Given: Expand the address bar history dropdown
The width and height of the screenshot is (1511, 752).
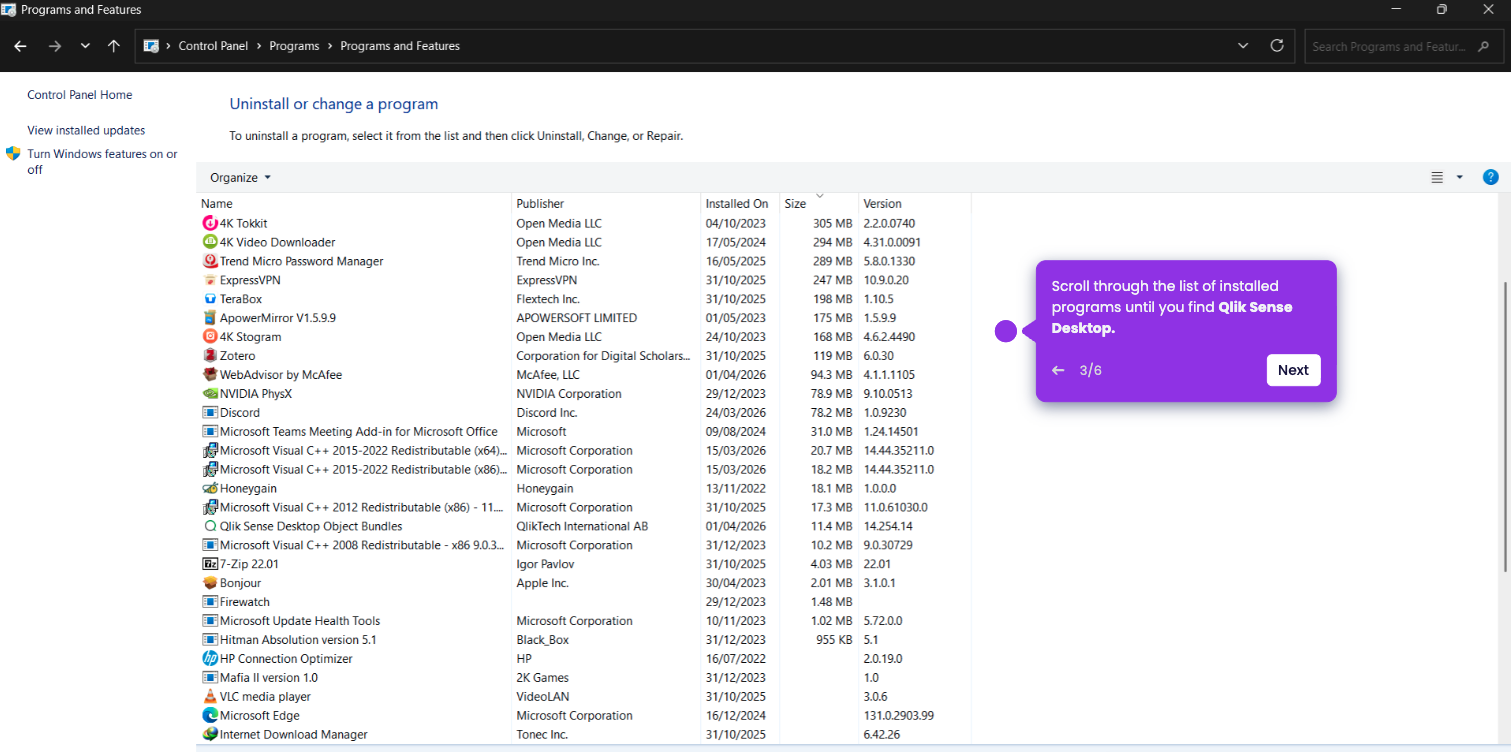Looking at the screenshot, I should pyautogui.click(x=1243, y=46).
